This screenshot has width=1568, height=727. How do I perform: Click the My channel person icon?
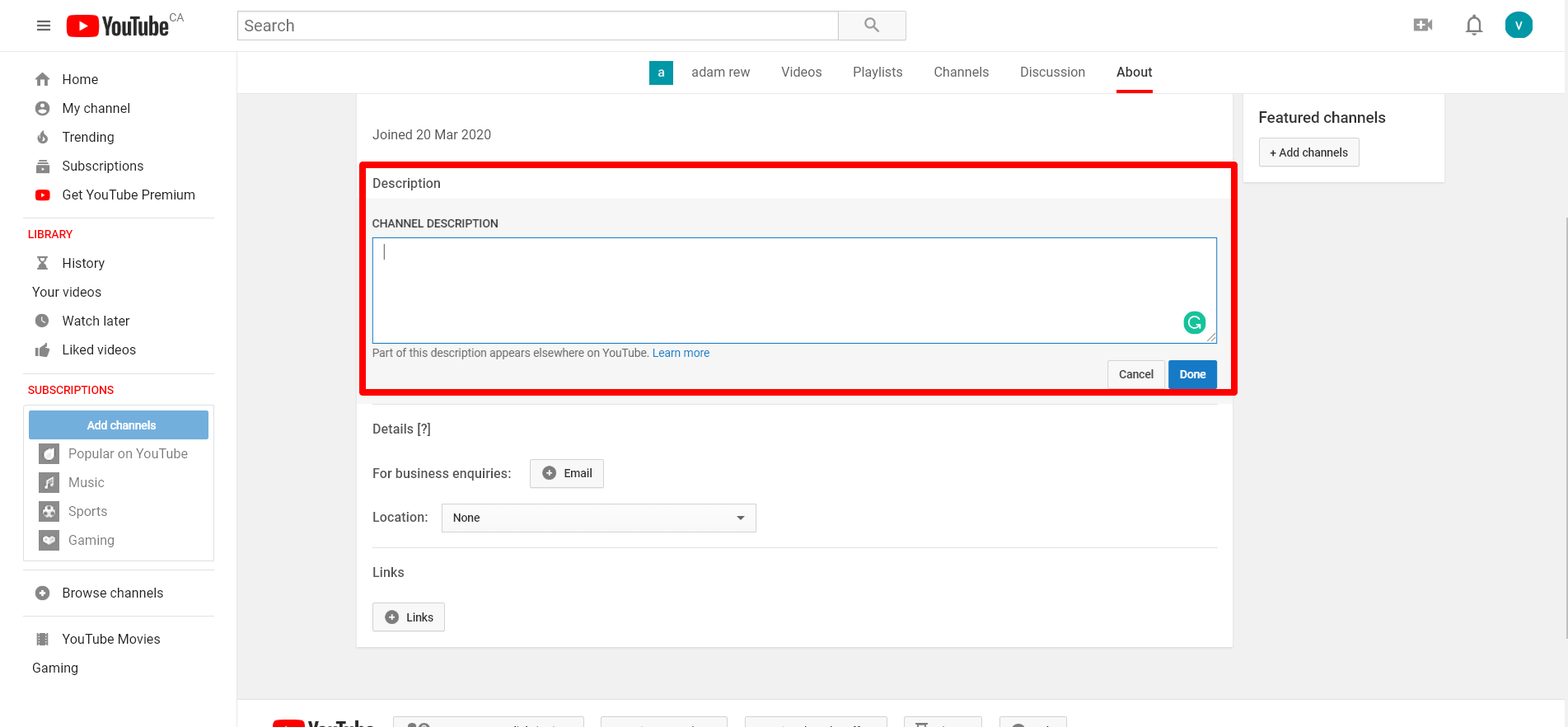click(43, 108)
